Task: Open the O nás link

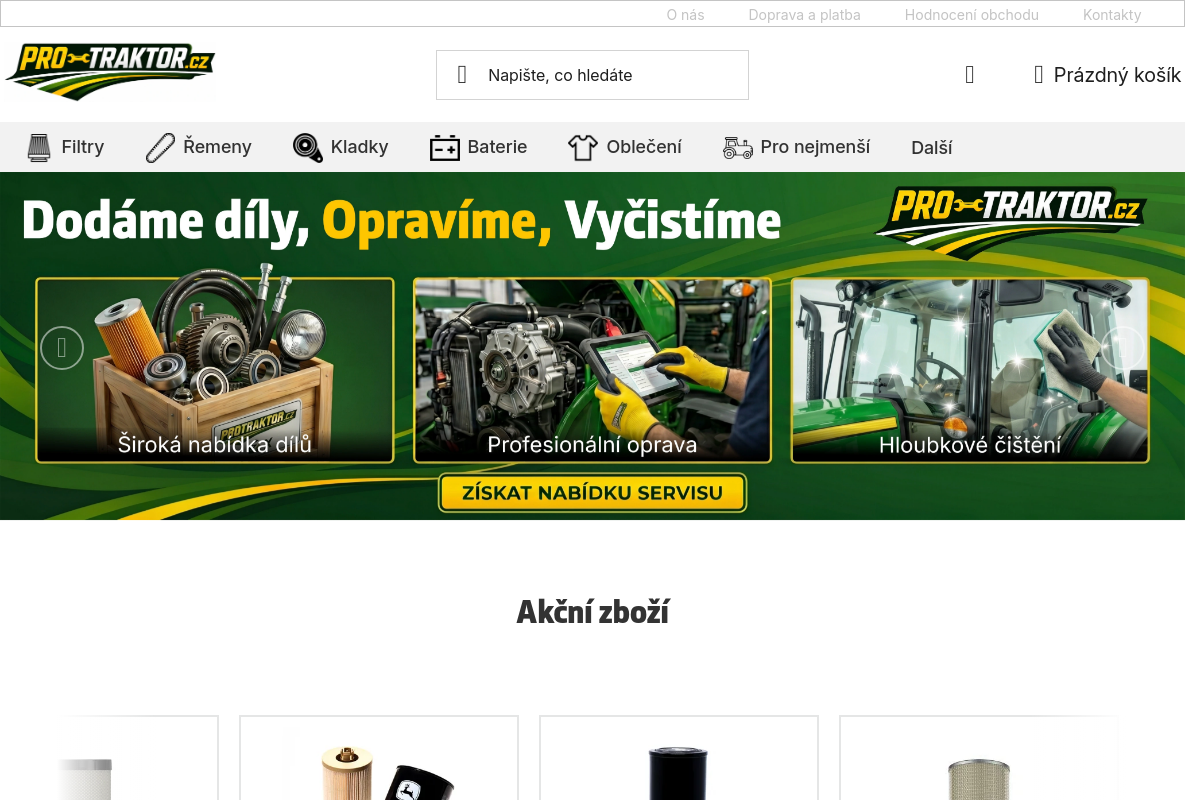Action: tap(686, 15)
